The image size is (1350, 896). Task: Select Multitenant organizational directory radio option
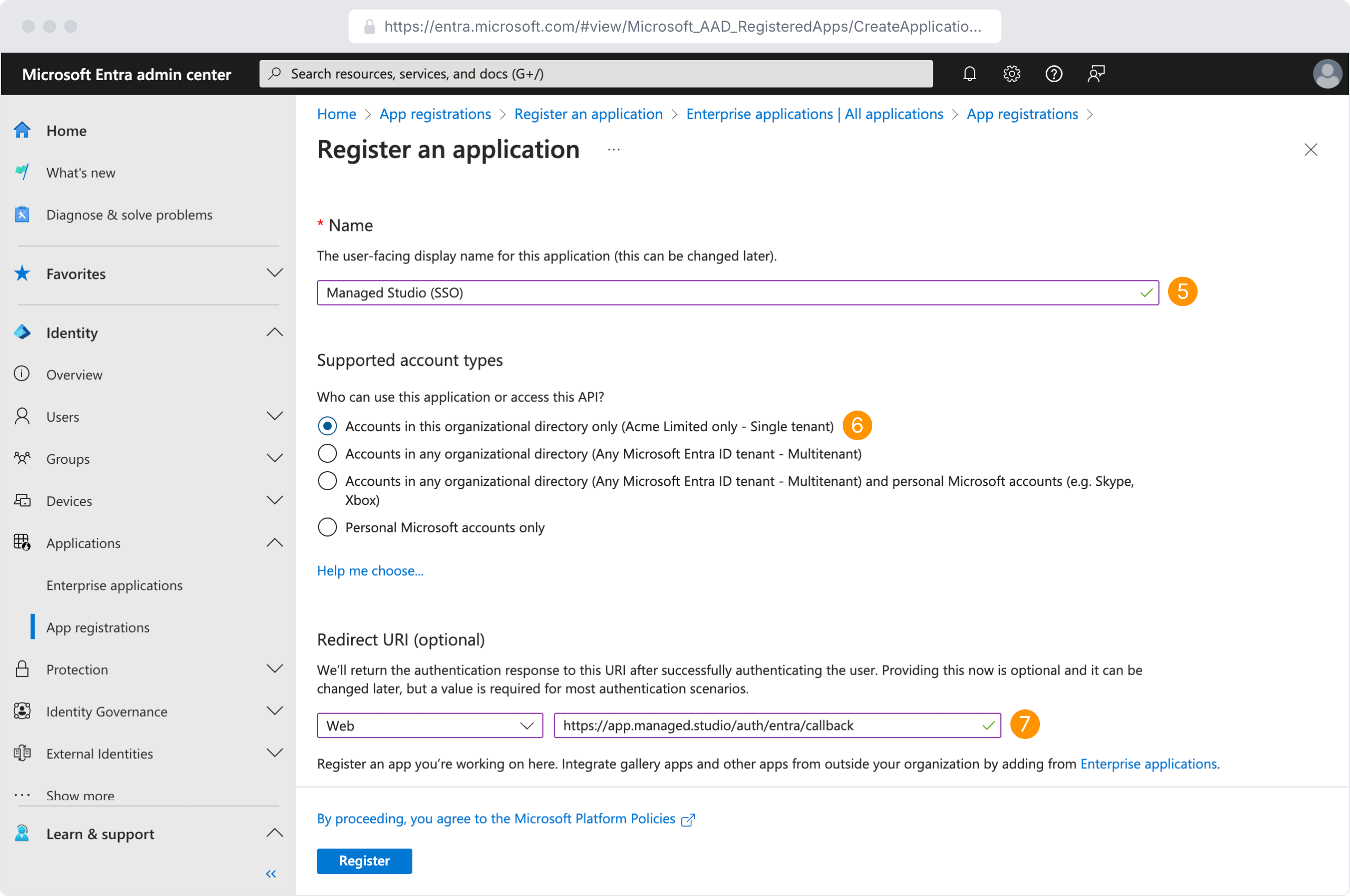coord(327,454)
